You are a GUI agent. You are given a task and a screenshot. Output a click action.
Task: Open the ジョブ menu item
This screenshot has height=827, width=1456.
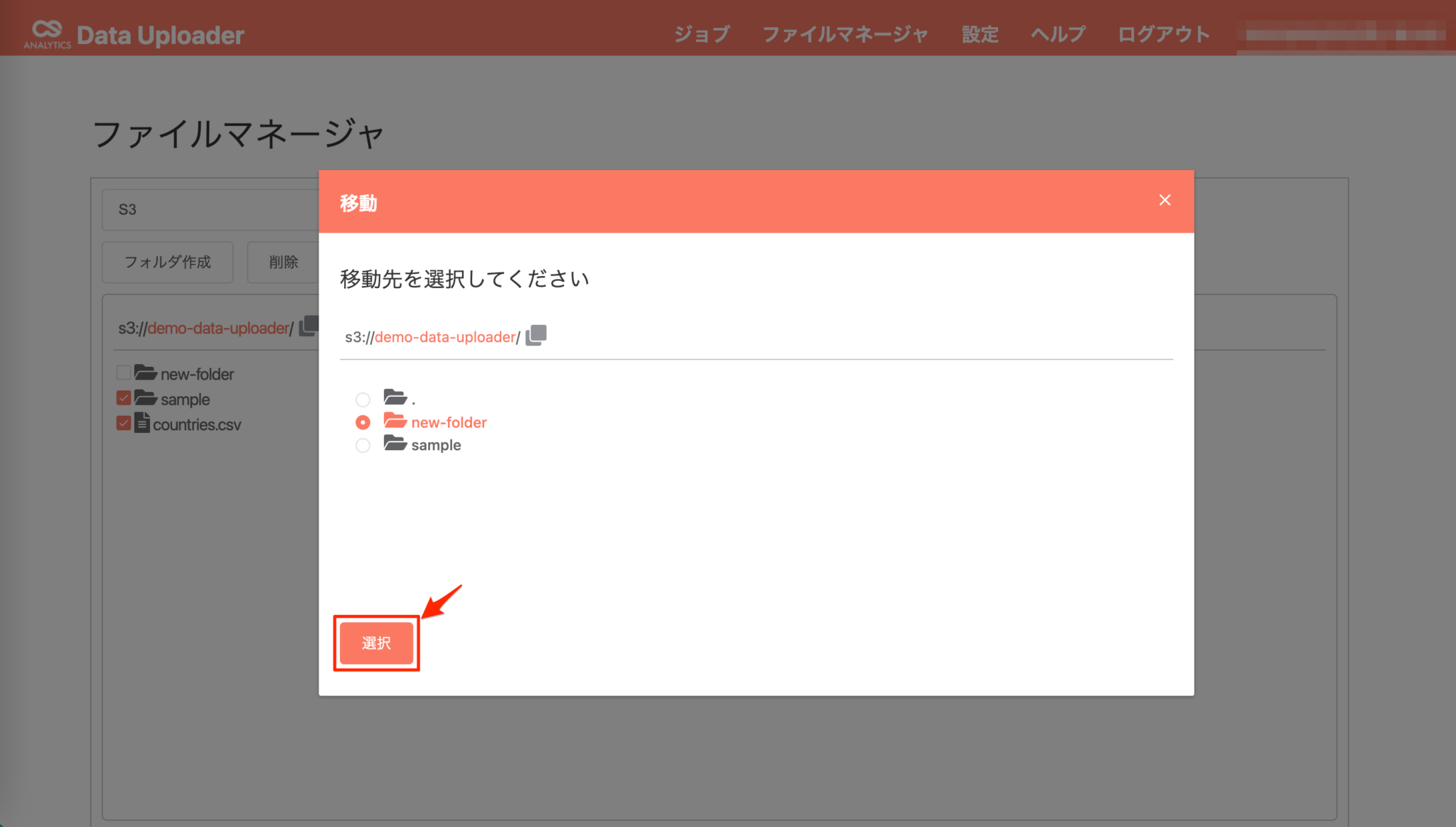pos(701,33)
